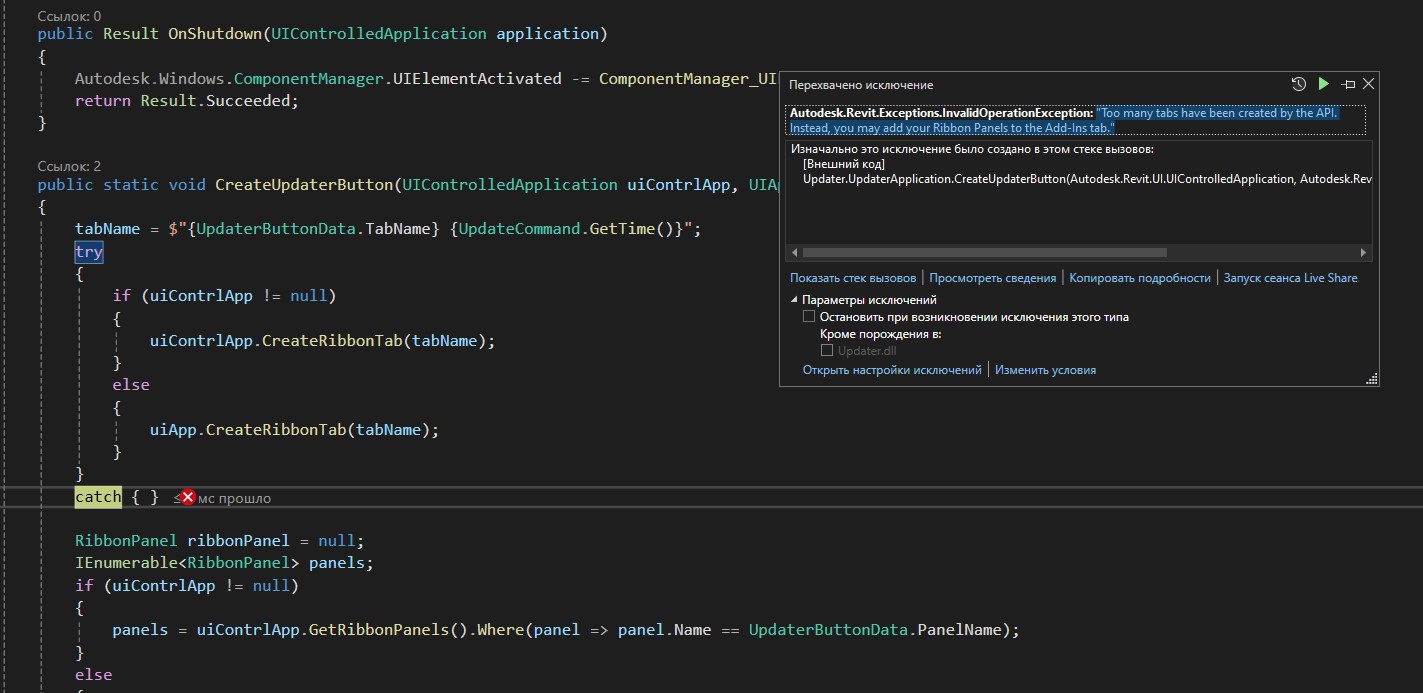
Task: Continue execution with the green play arrow
Action: point(1323,84)
